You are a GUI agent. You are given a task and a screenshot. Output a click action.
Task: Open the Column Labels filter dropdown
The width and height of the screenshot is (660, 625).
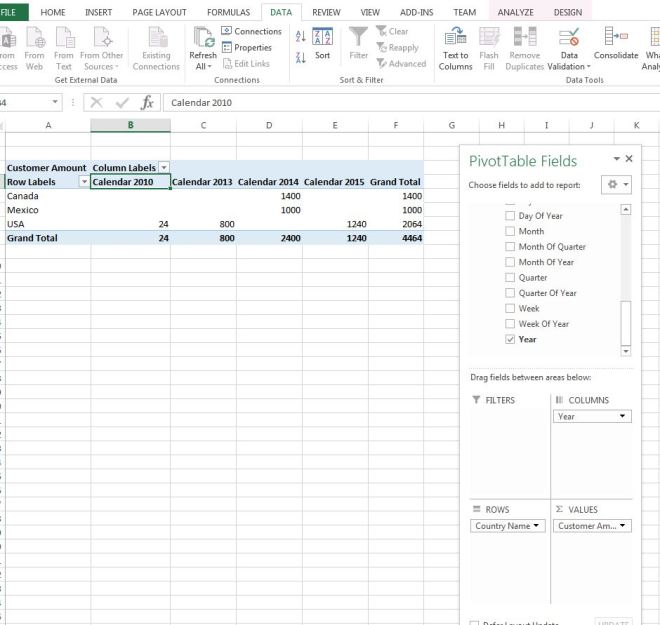[164, 168]
